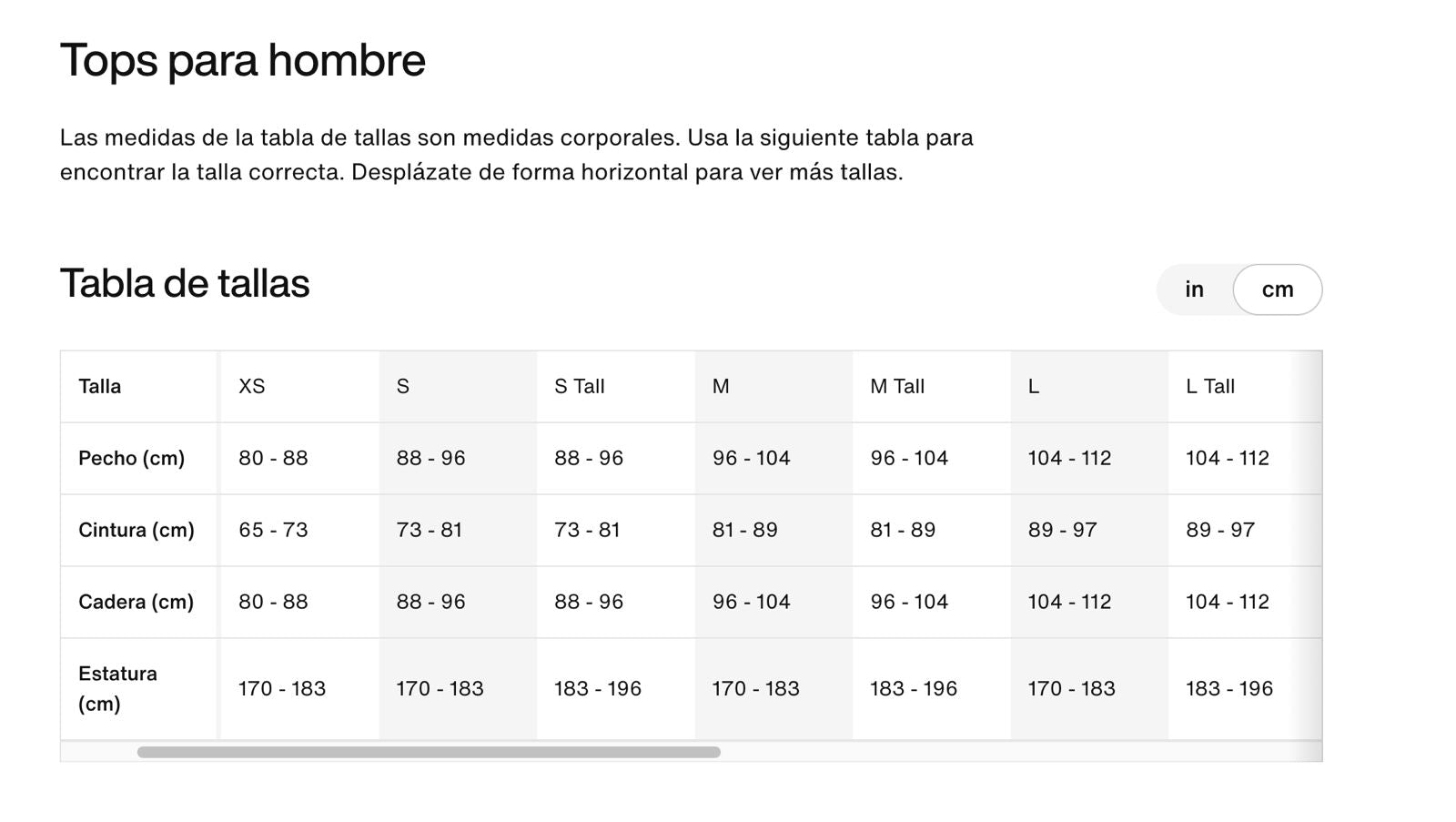This screenshot has height=822, width=1456.
Task: Select M waist value 81 - 89
Action: 744,530
